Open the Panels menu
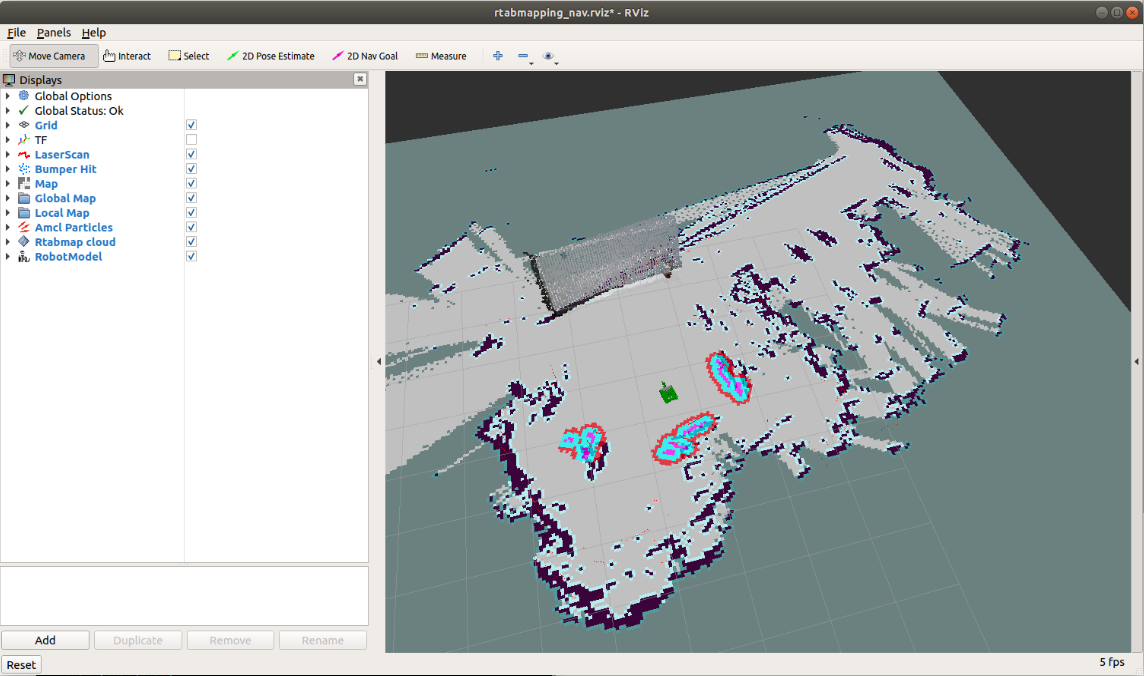 (x=54, y=32)
